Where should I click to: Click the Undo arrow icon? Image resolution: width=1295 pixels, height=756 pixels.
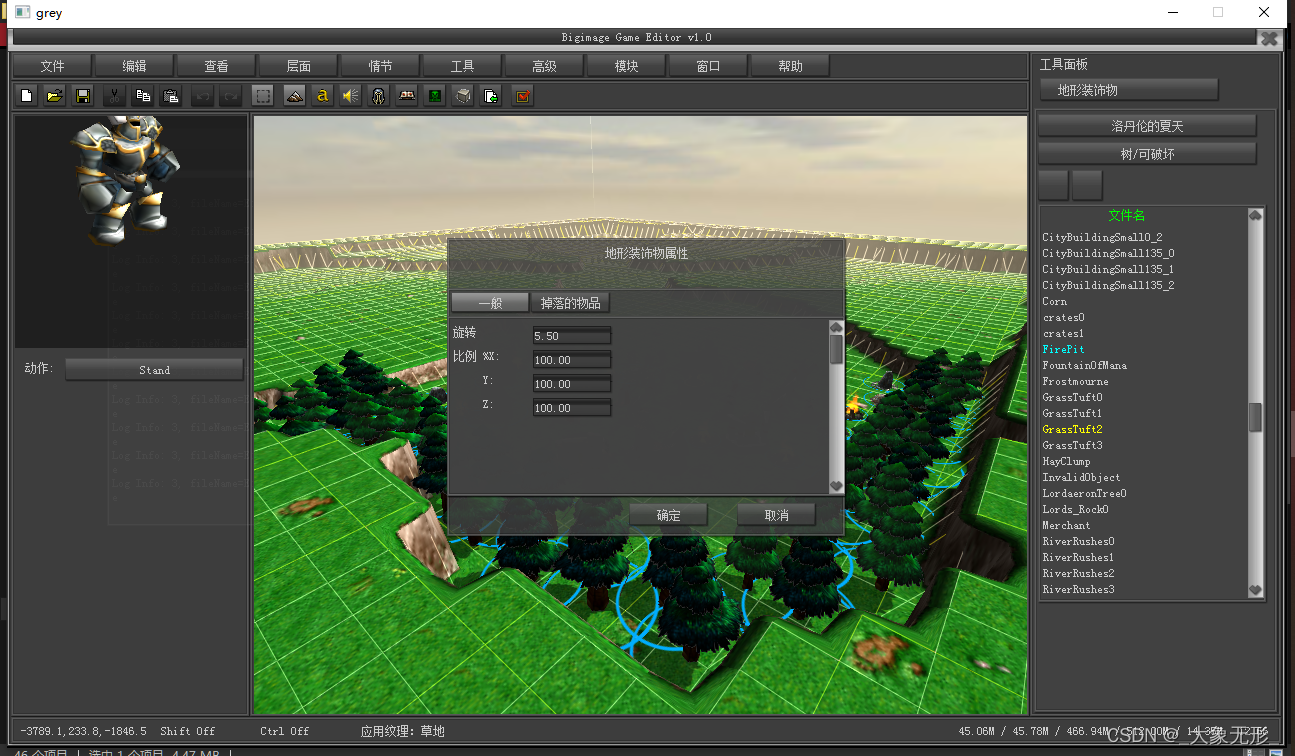click(203, 96)
